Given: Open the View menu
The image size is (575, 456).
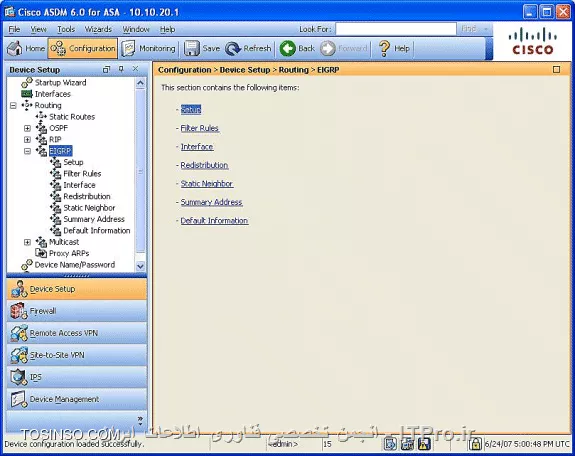Looking at the screenshot, I should tap(38, 29).
